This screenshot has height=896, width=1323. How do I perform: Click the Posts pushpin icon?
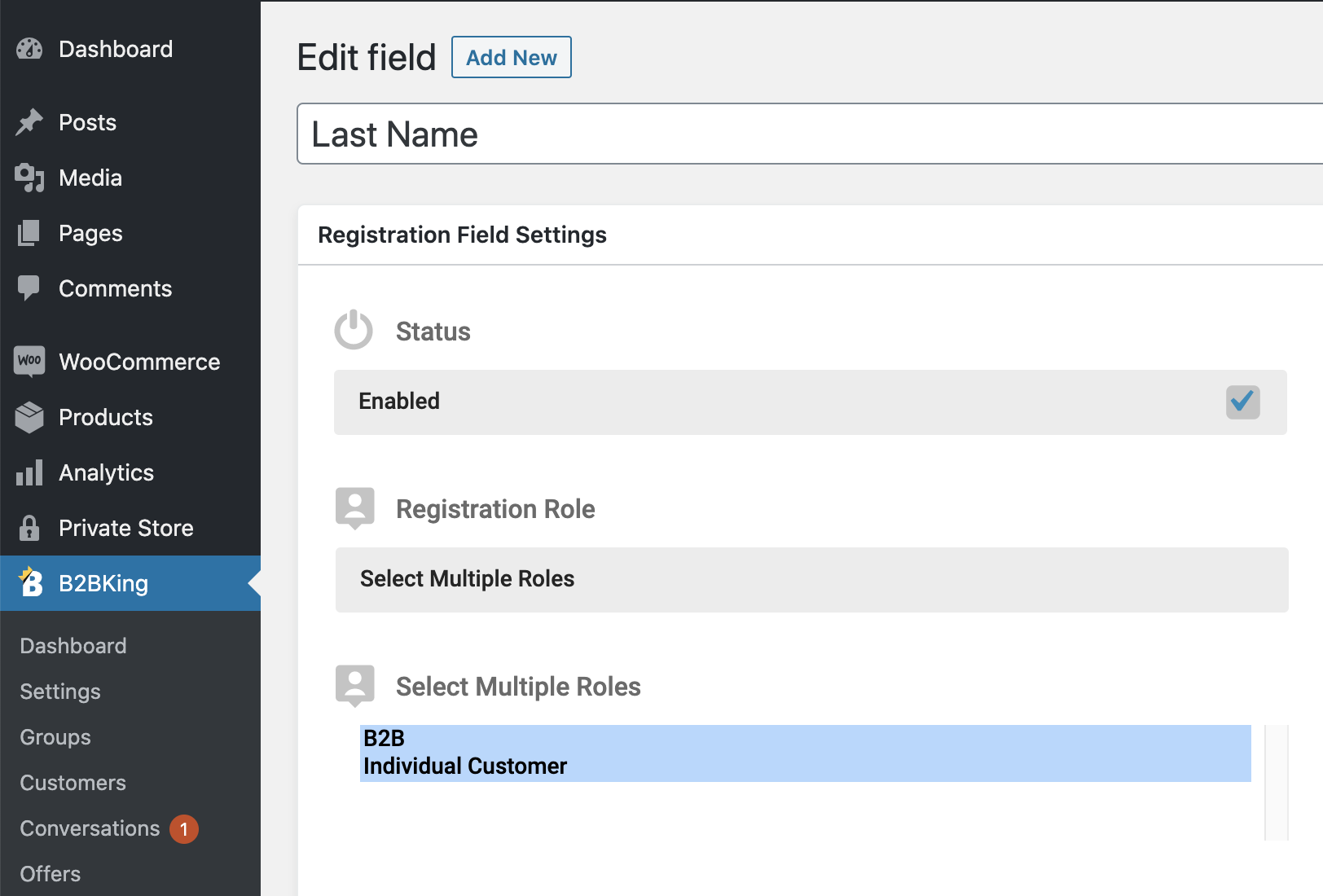(x=29, y=122)
